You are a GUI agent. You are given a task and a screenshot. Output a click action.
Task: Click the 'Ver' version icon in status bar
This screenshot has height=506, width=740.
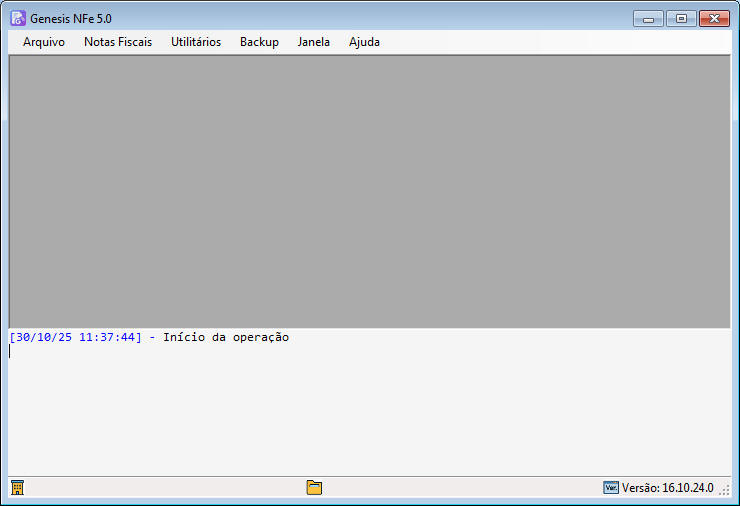pyautogui.click(x=610, y=488)
